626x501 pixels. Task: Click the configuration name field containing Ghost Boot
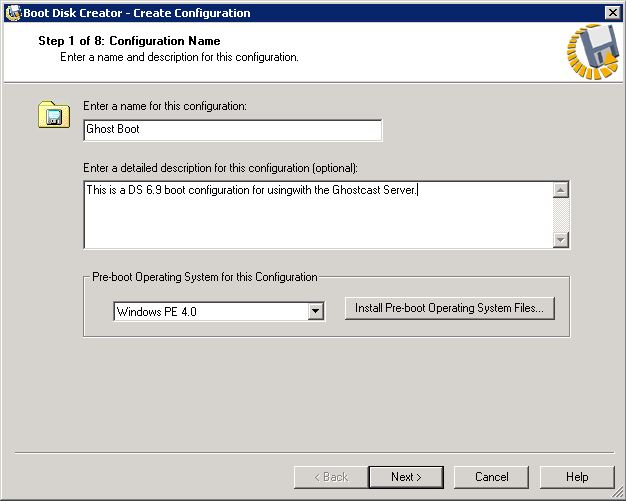click(x=233, y=130)
